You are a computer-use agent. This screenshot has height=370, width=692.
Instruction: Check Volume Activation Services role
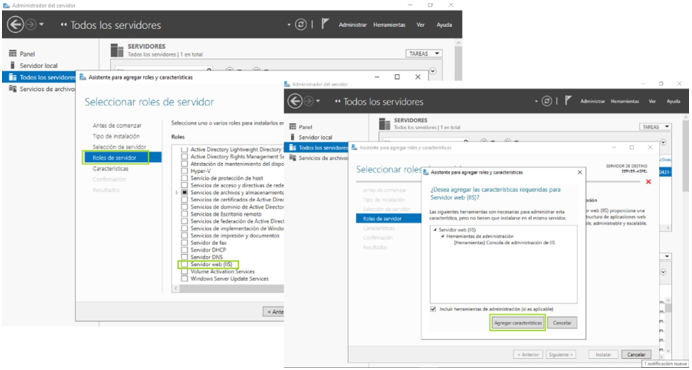(x=184, y=272)
